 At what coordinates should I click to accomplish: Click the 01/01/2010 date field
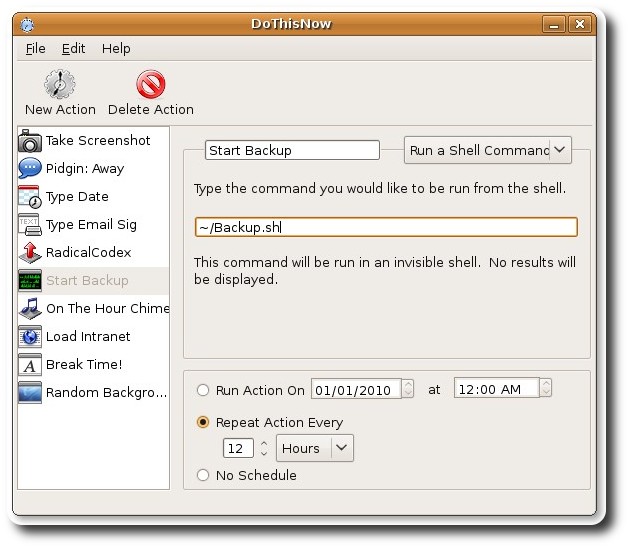356,389
